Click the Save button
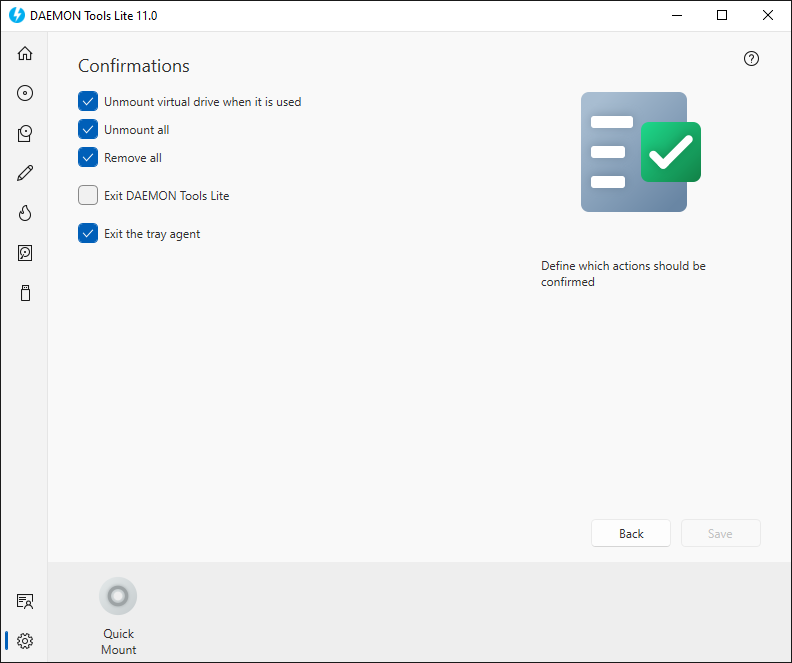The height and width of the screenshot is (663, 792). tap(720, 533)
